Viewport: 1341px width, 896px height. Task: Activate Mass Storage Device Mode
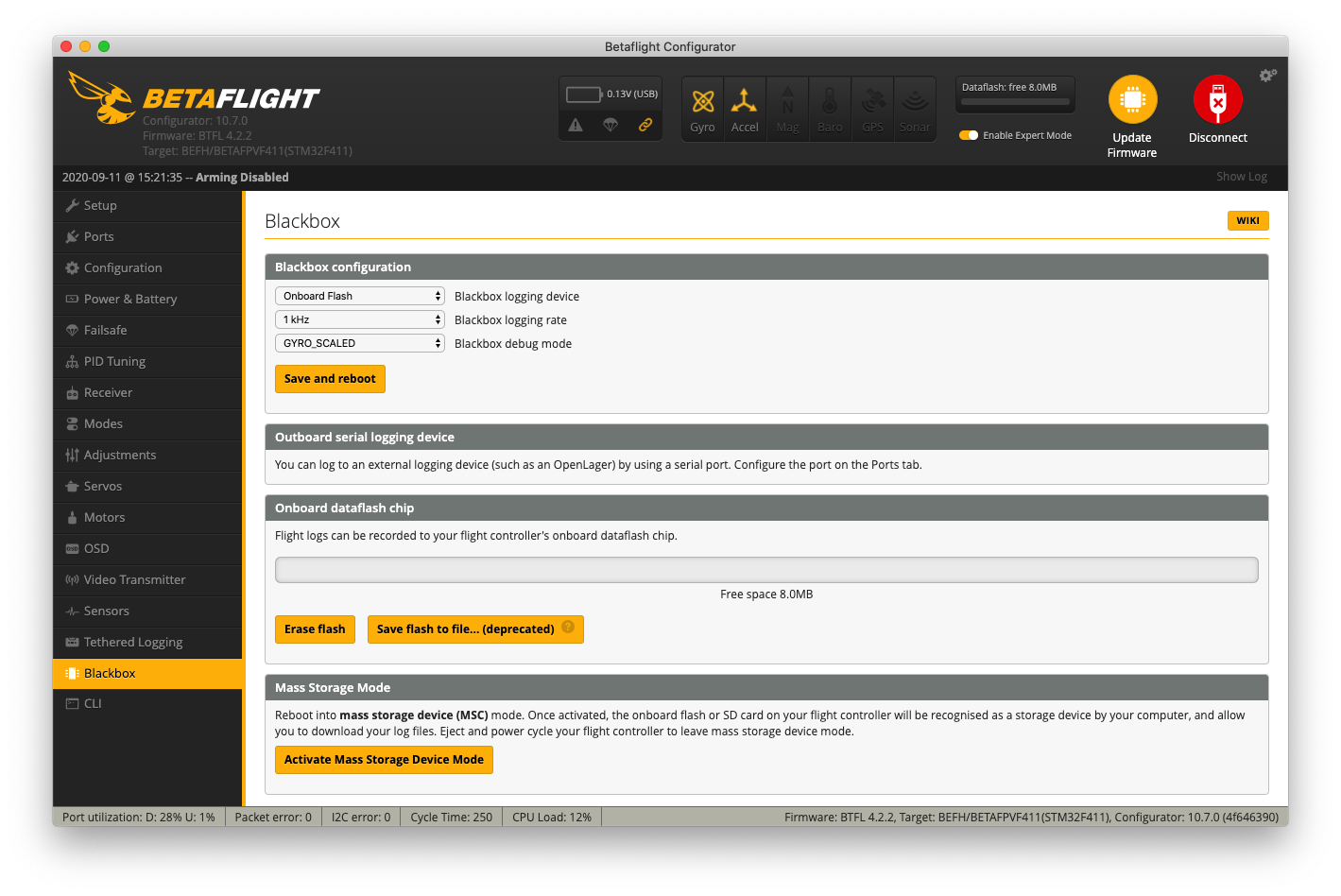(384, 760)
